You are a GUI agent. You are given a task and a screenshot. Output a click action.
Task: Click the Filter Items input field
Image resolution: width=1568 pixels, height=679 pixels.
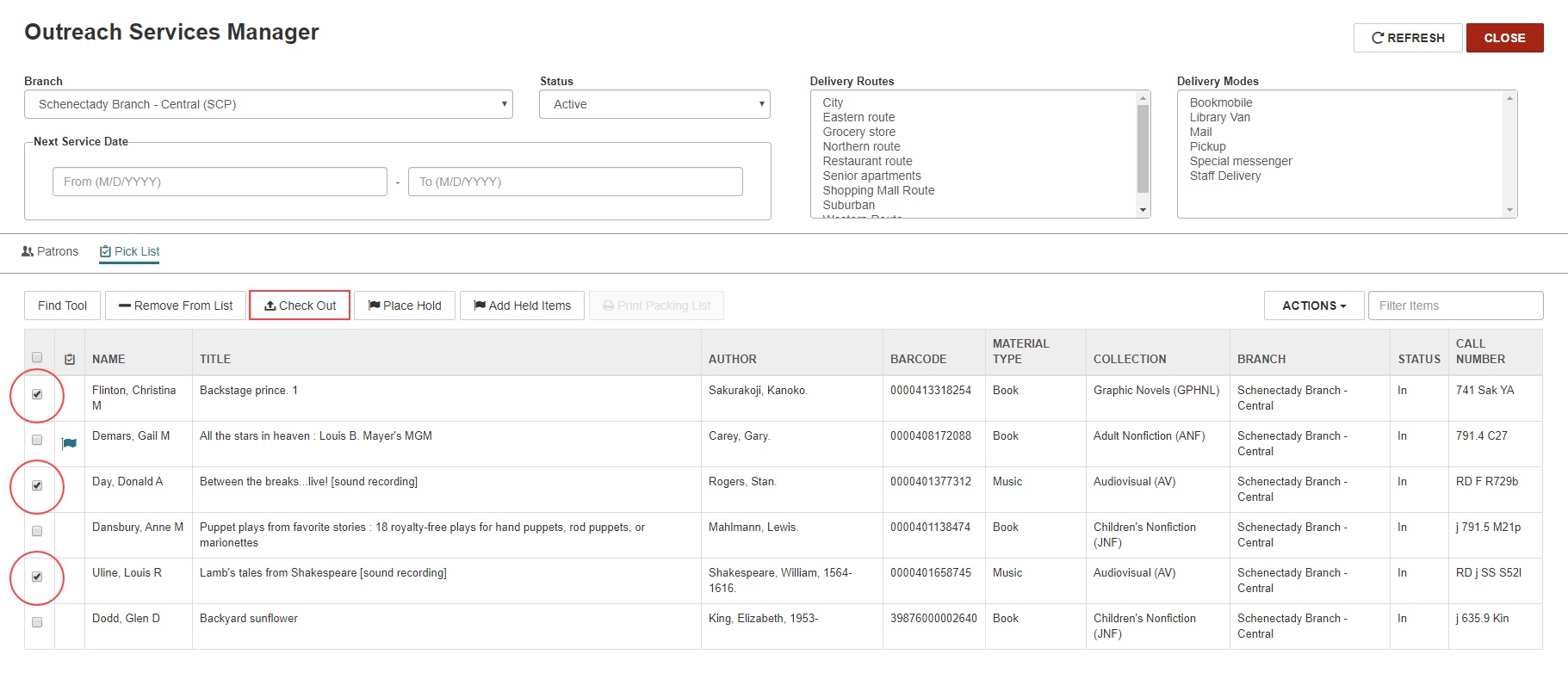[1455, 306]
